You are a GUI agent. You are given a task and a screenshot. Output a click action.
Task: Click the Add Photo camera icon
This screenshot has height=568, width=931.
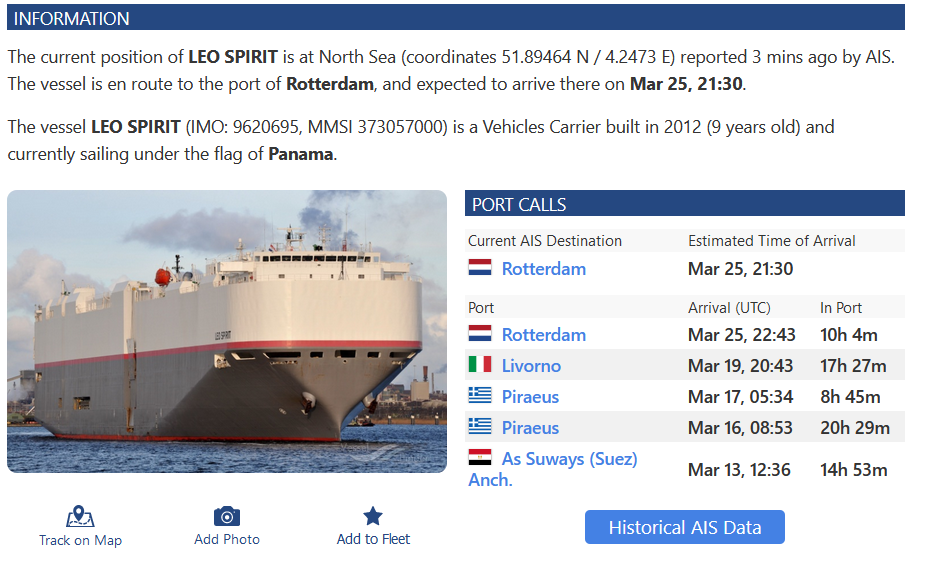tap(227, 516)
